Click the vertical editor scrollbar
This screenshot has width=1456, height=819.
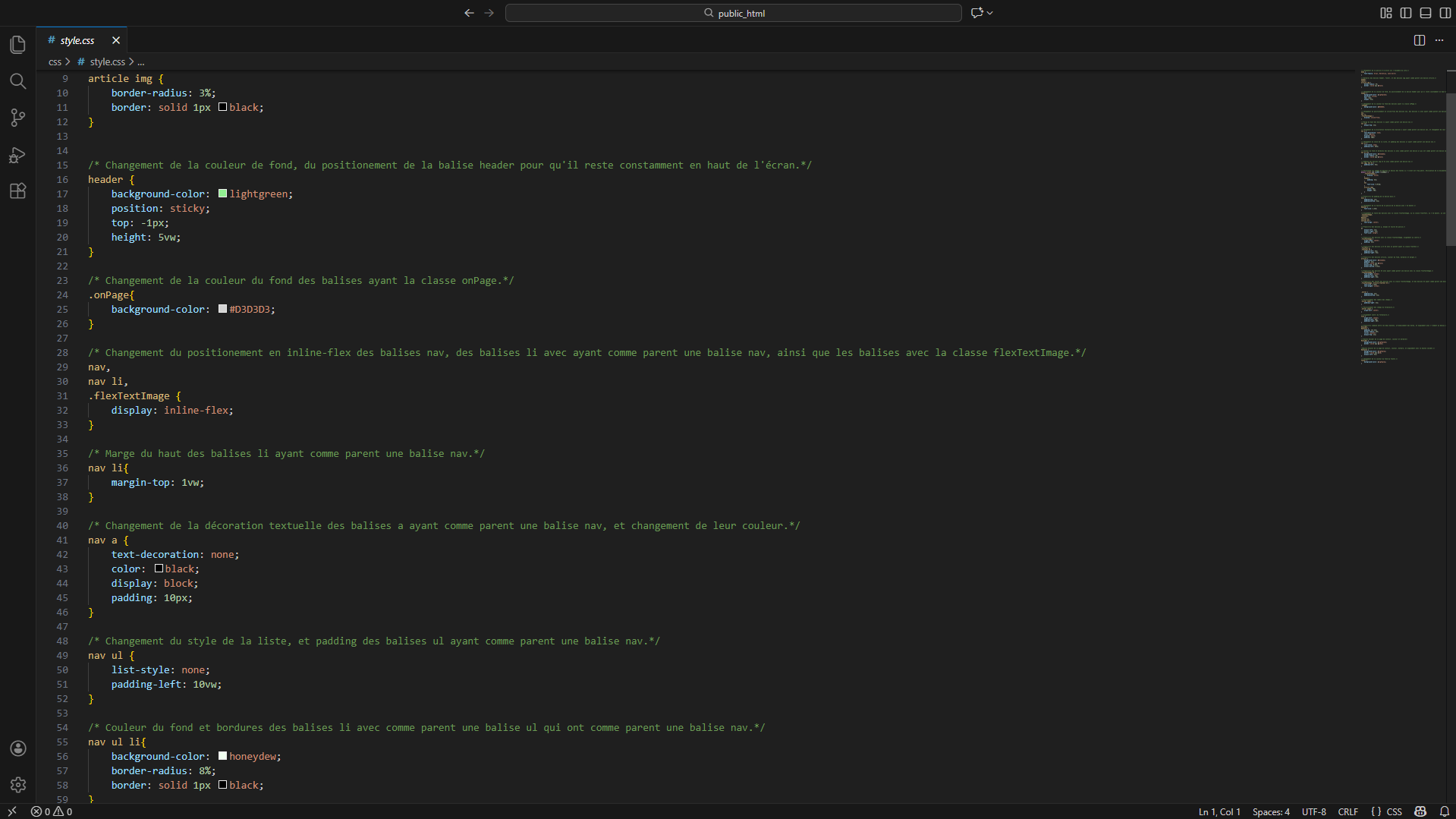(x=1451, y=169)
